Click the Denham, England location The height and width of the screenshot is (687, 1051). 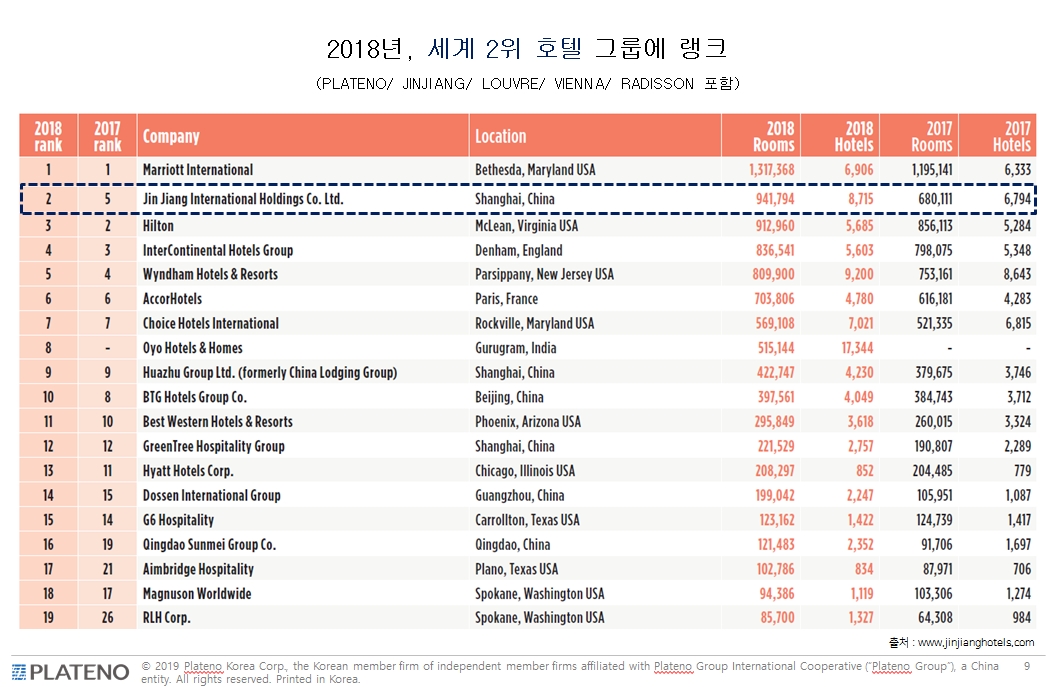click(x=519, y=251)
